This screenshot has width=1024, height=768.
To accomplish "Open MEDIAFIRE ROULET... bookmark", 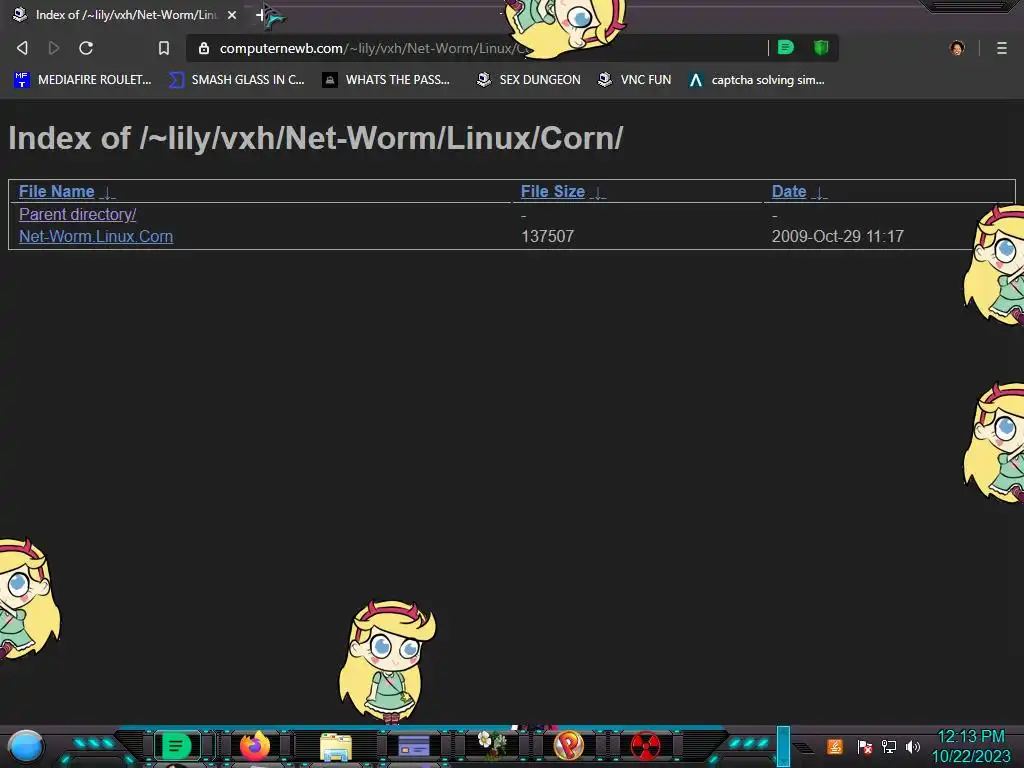I will pos(82,80).
